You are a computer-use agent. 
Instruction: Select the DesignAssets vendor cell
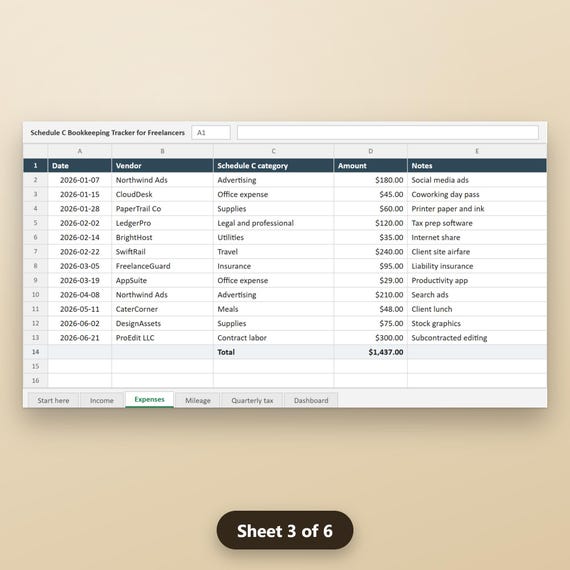tap(162, 324)
